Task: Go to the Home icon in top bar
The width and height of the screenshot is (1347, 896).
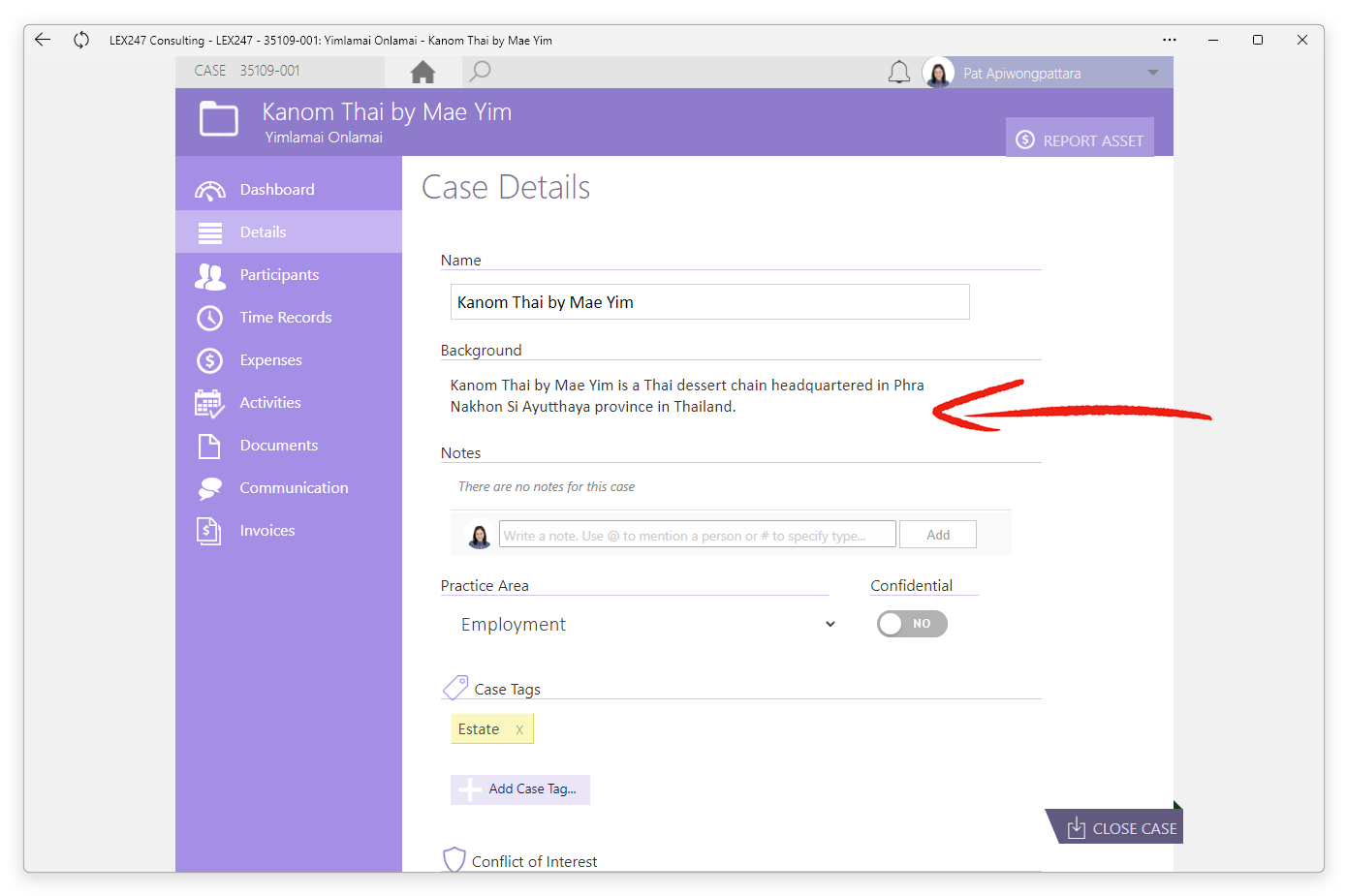Action: click(x=423, y=73)
